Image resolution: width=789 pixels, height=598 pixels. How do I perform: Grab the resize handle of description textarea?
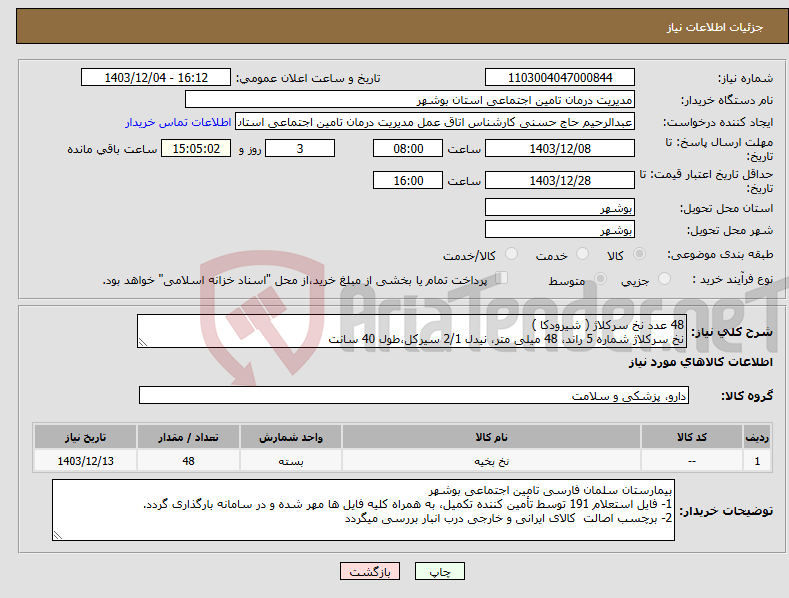143,342
